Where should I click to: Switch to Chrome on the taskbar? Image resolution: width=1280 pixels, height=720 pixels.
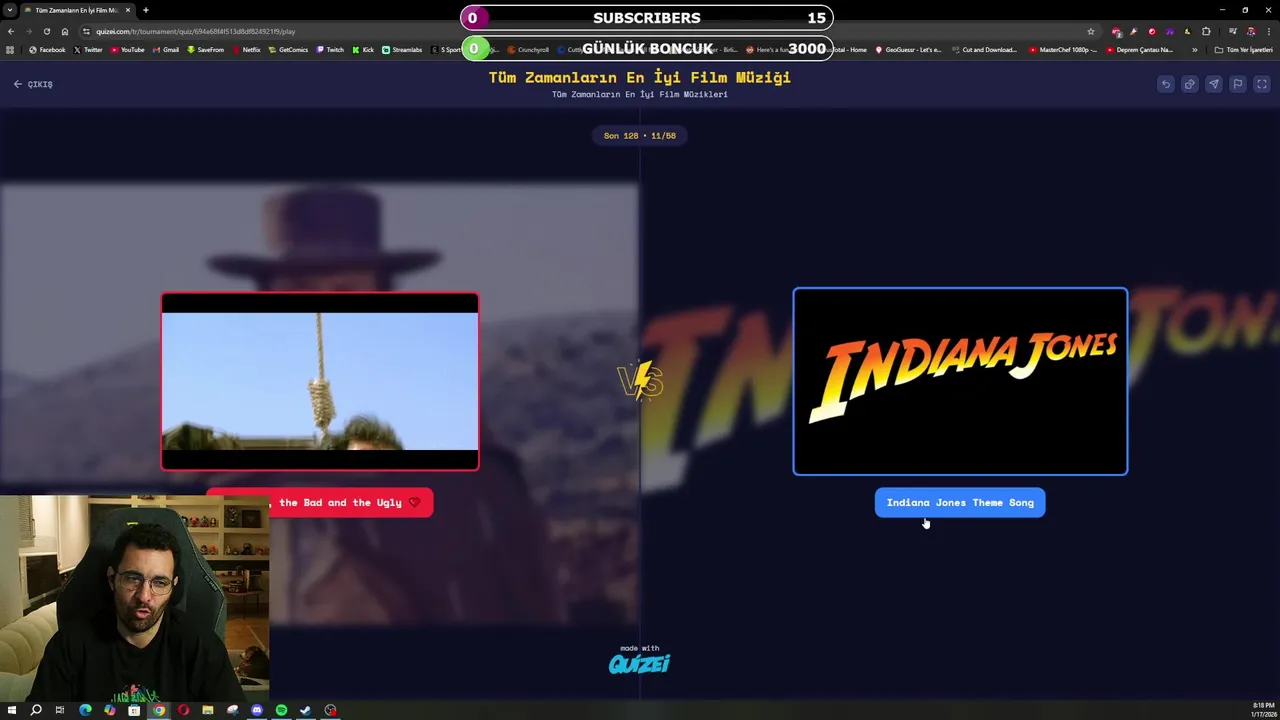click(159, 710)
